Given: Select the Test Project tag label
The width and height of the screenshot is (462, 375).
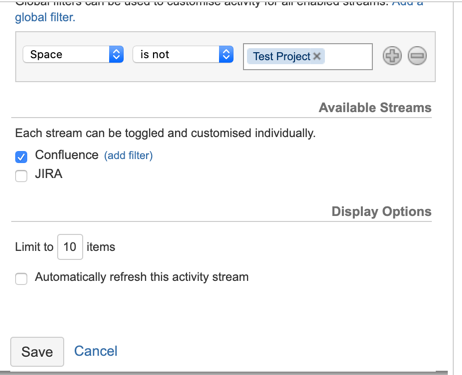Looking at the screenshot, I should [x=281, y=56].
